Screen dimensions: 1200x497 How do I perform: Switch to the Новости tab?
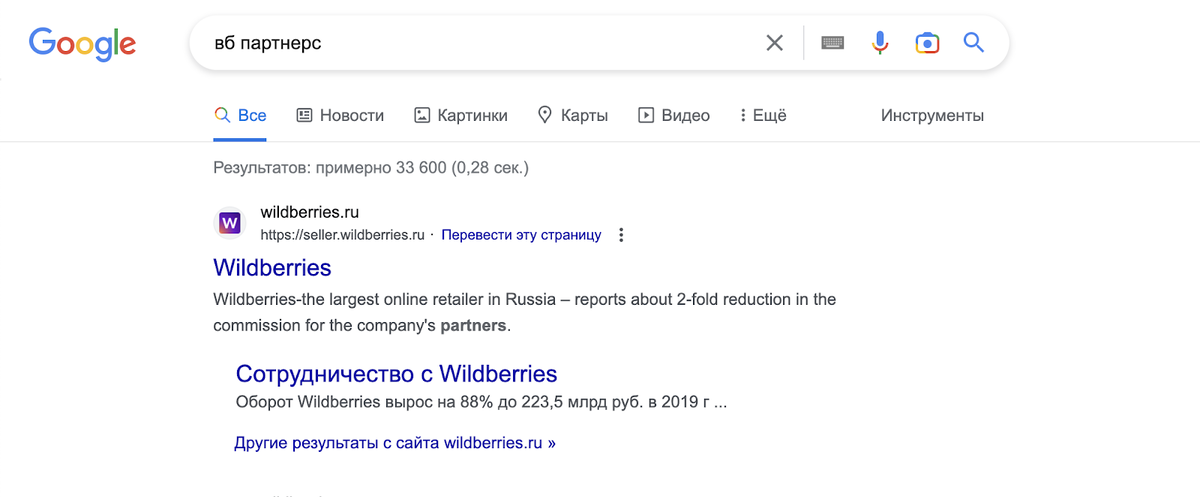(340, 115)
